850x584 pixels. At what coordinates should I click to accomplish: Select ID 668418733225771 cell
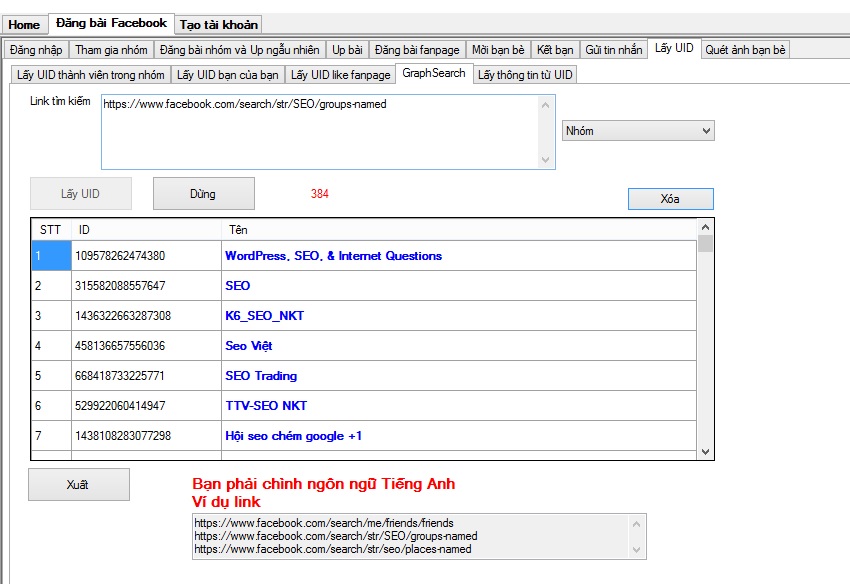coord(146,376)
